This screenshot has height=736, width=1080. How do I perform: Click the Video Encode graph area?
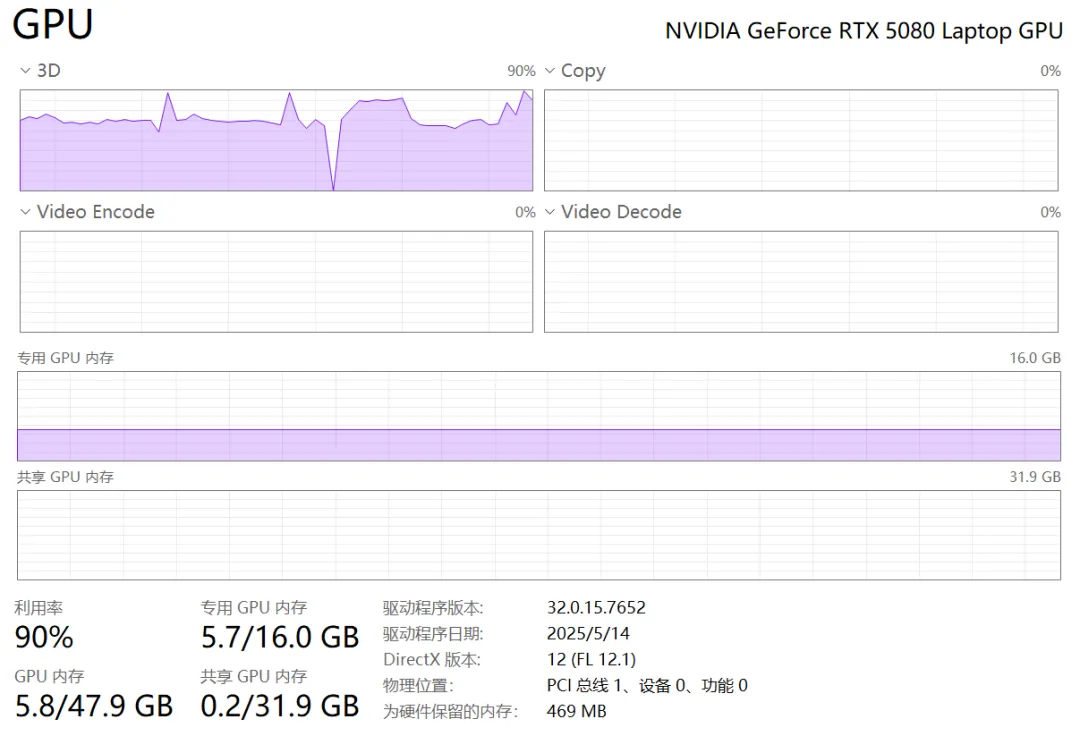pyautogui.click(x=276, y=281)
